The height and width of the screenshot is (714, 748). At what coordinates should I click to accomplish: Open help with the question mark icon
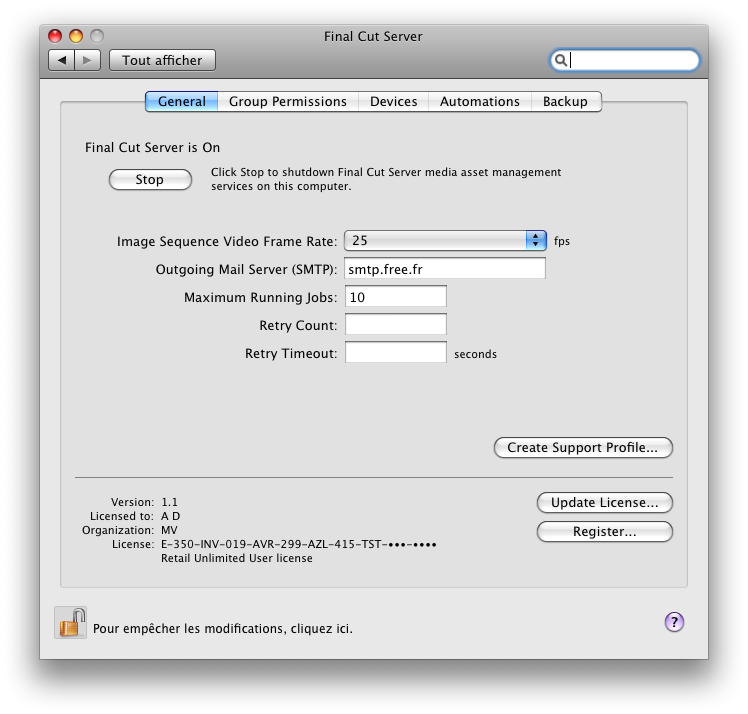(x=674, y=621)
